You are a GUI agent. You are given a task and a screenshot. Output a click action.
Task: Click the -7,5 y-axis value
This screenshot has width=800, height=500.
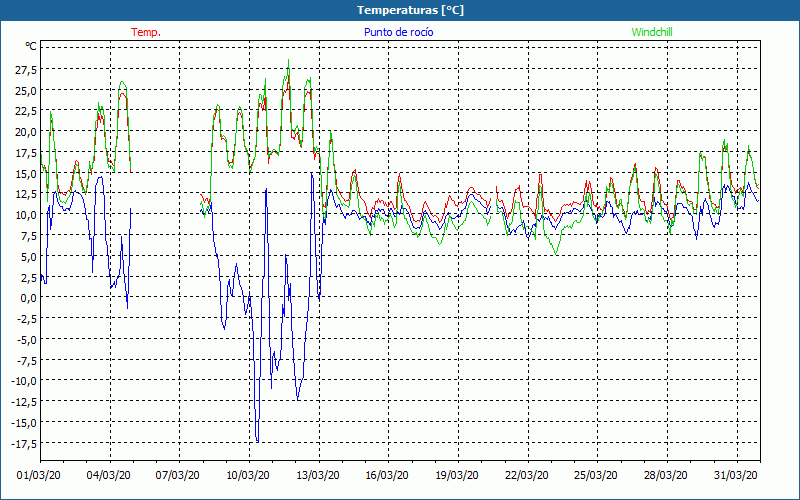26,360
